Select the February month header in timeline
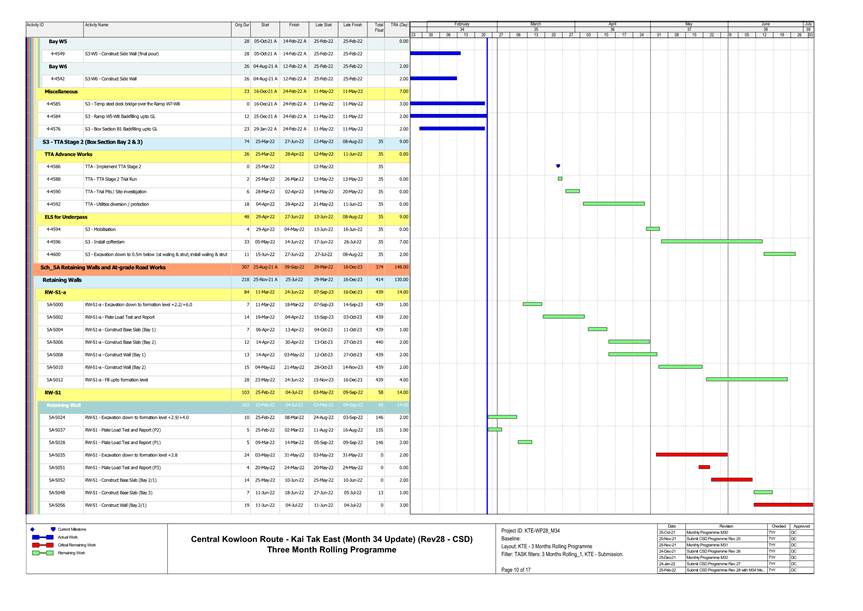The width and height of the screenshot is (863, 611). tap(461, 22)
